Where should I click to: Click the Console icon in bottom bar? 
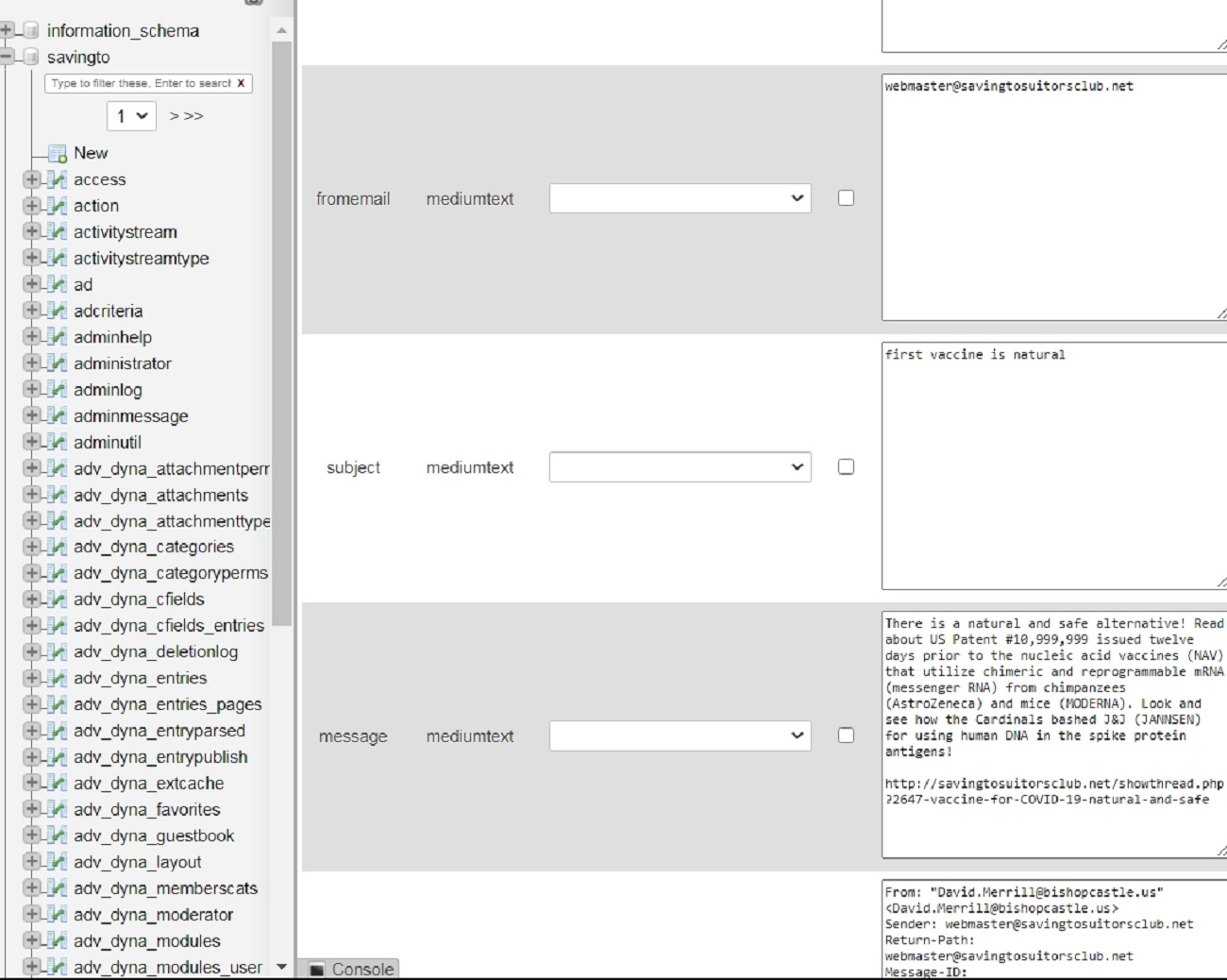pyautogui.click(x=317, y=970)
